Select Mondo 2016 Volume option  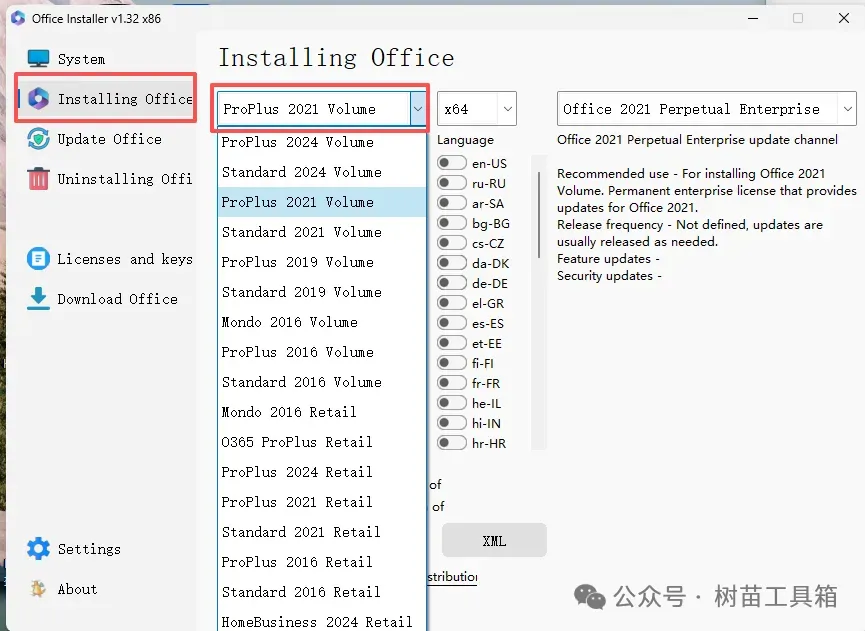(322, 322)
